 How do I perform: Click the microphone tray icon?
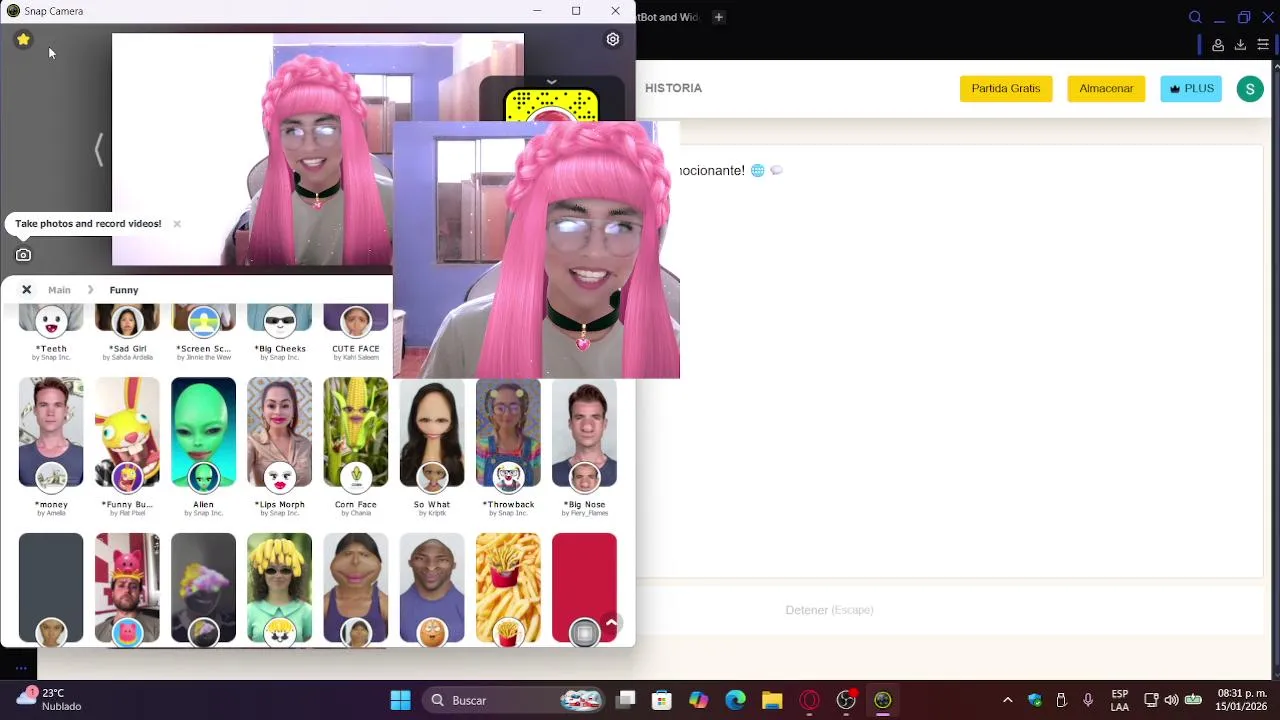click(1088, 700)
